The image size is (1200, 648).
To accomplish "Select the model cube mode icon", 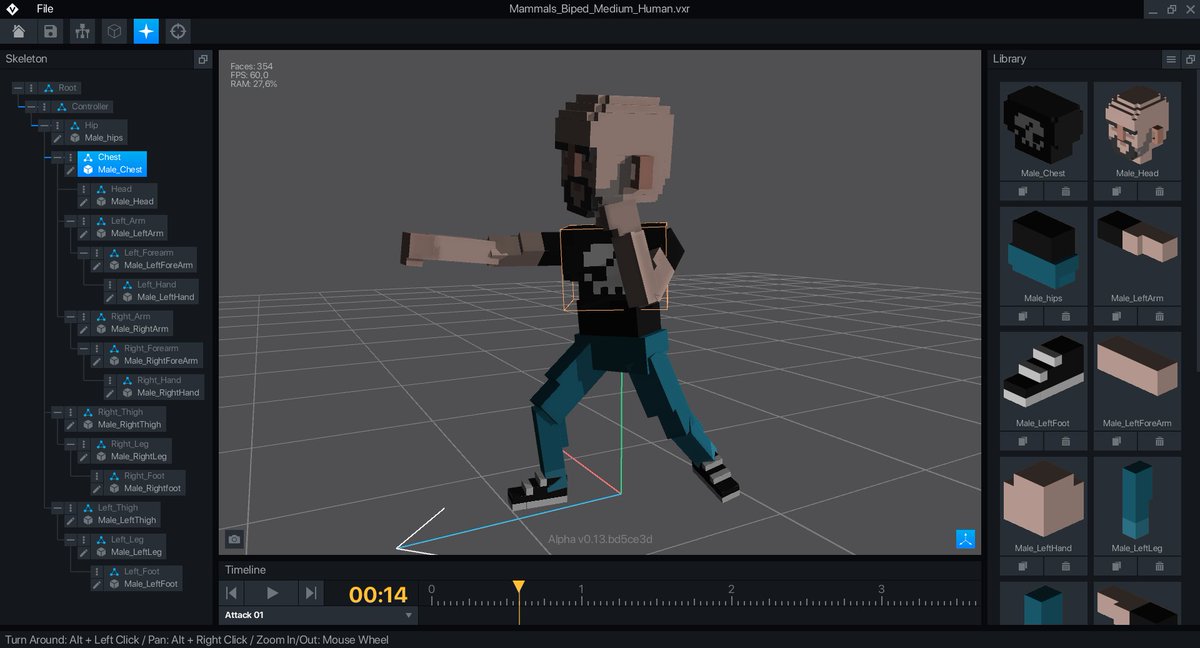I will point(114,31).
